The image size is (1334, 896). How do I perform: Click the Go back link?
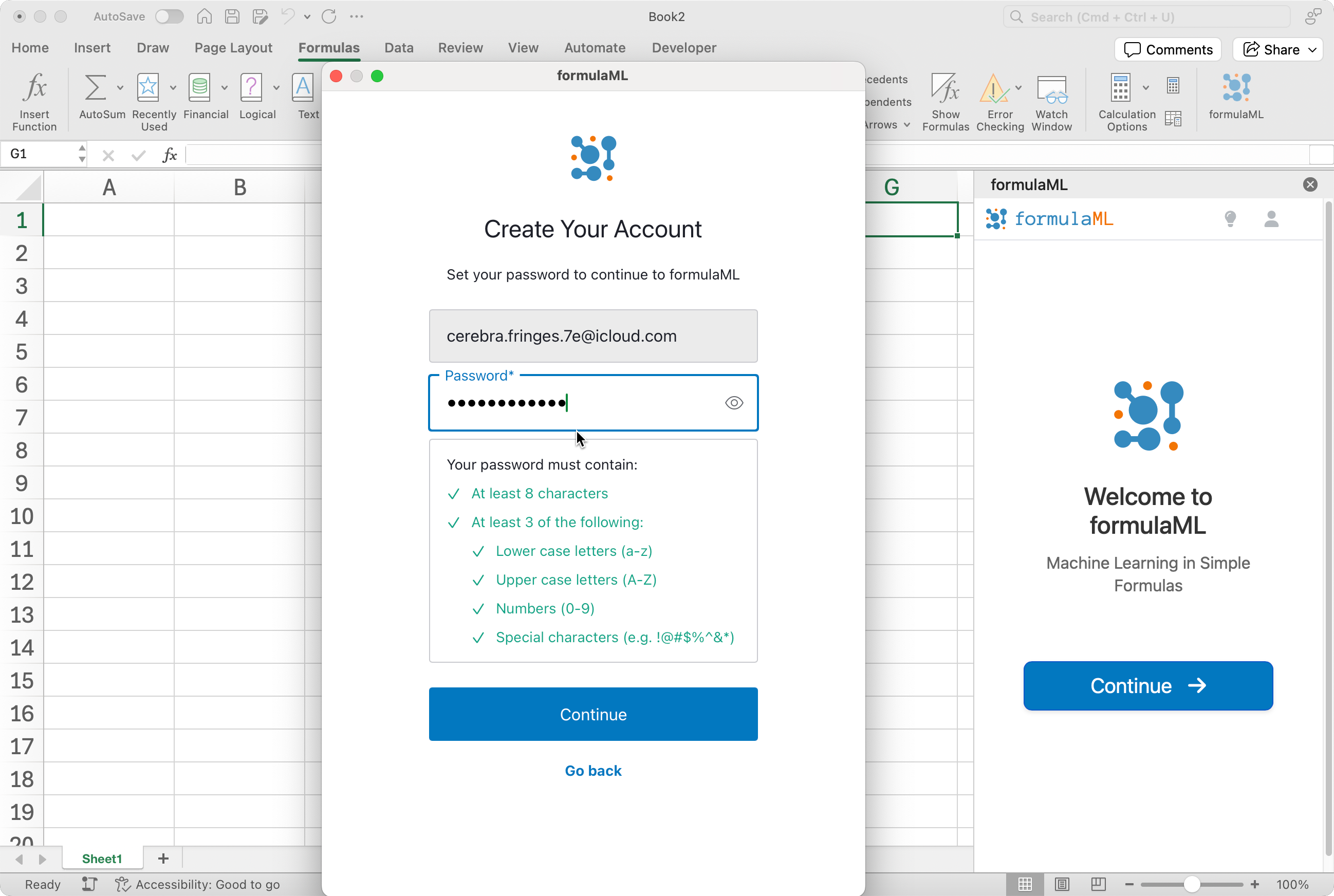pyautogui.click(x=592, y=770)
